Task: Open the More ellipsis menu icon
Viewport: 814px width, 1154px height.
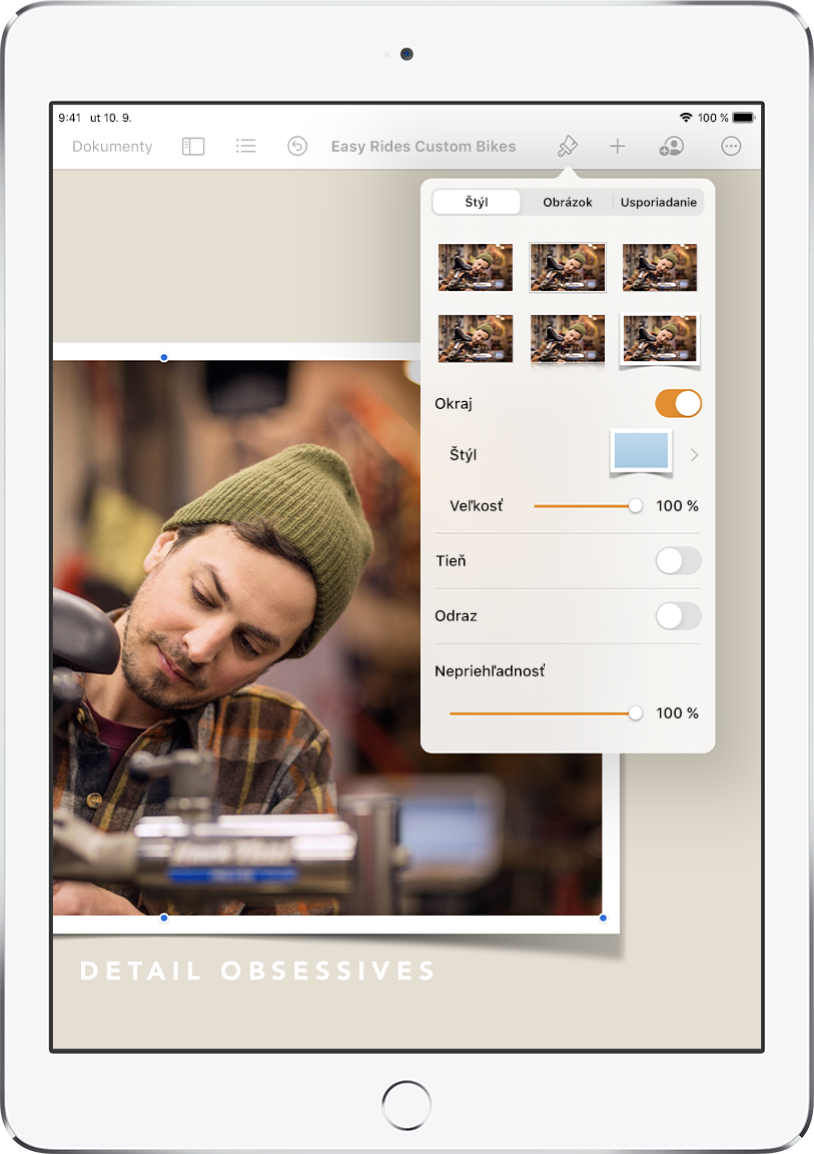Action: point(731,146)
